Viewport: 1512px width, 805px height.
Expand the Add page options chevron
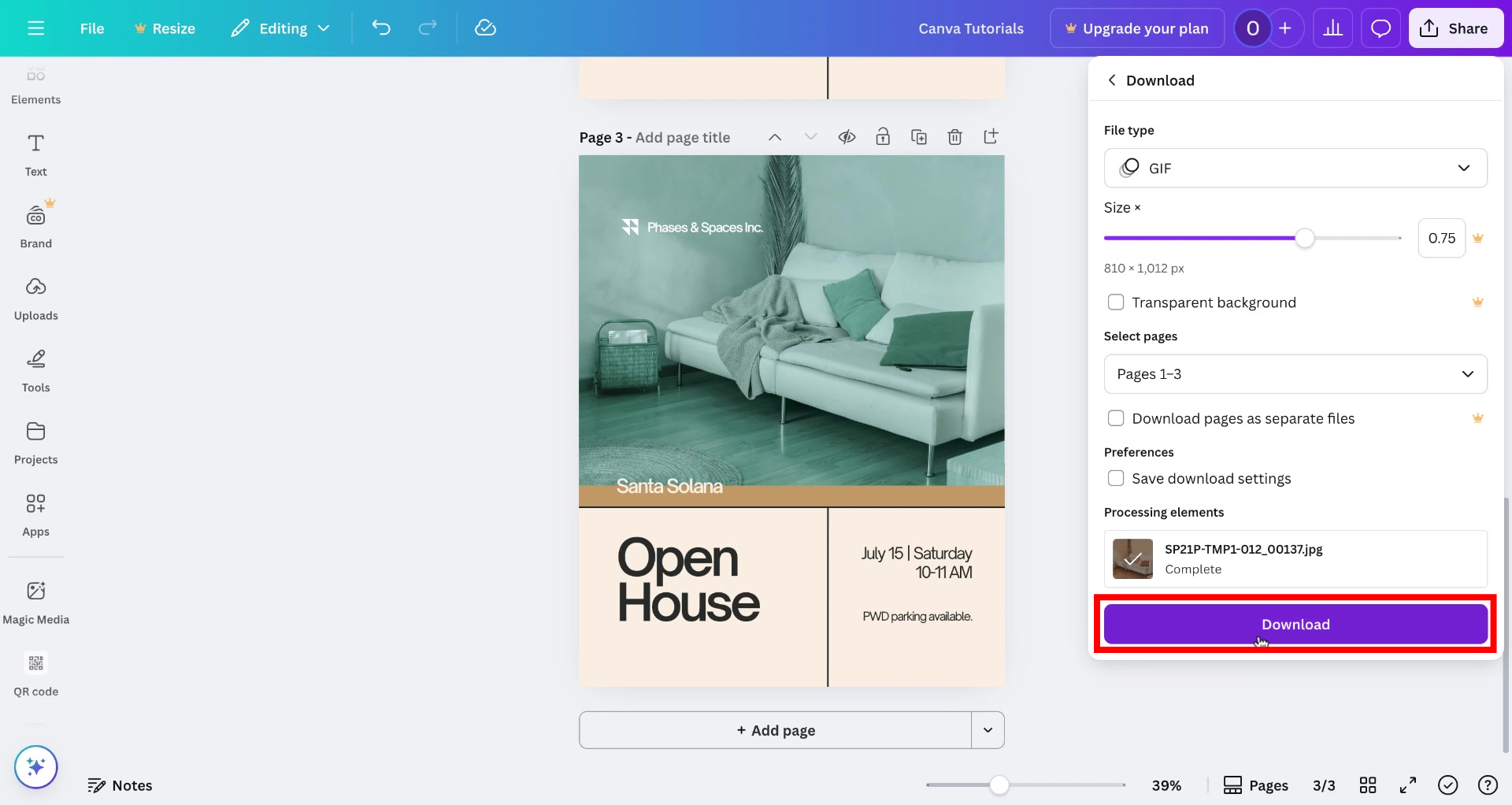(x=988, y=730)
